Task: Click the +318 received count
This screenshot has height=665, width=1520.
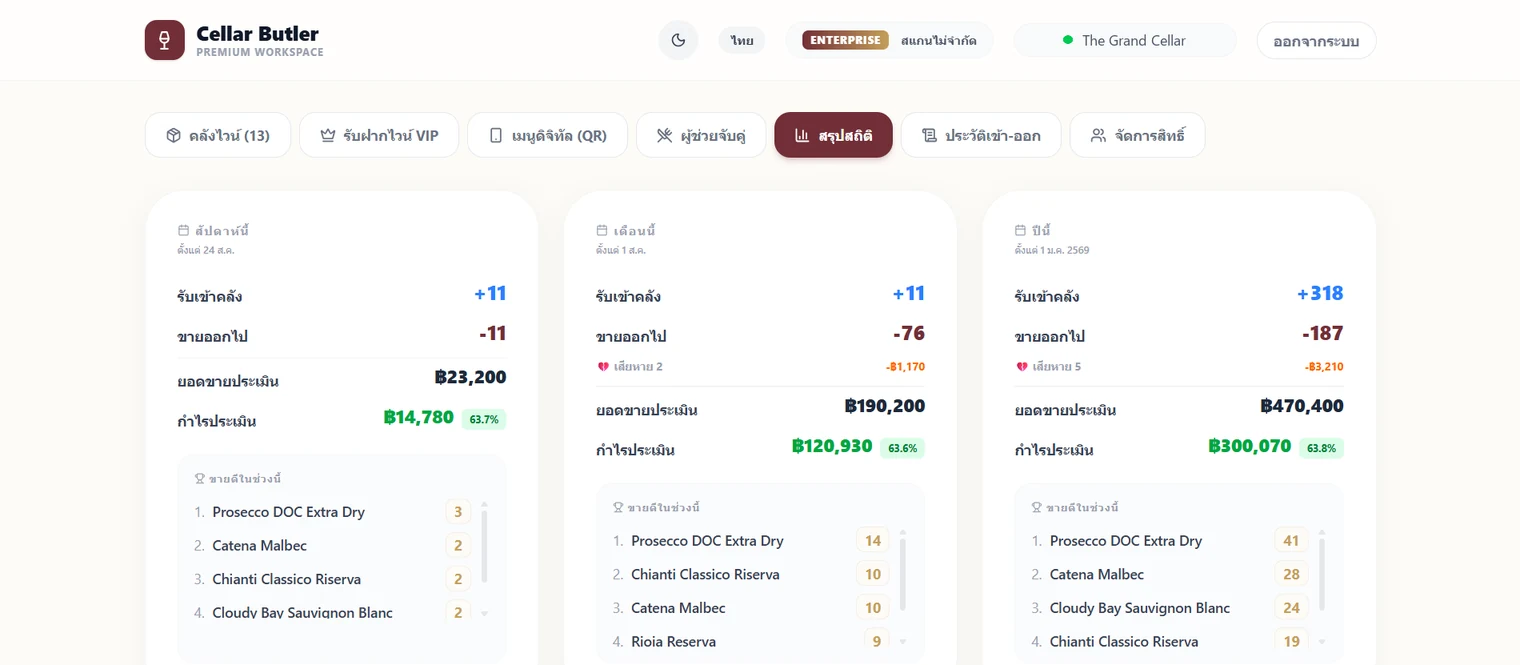Action: (x=1320, y=294)
